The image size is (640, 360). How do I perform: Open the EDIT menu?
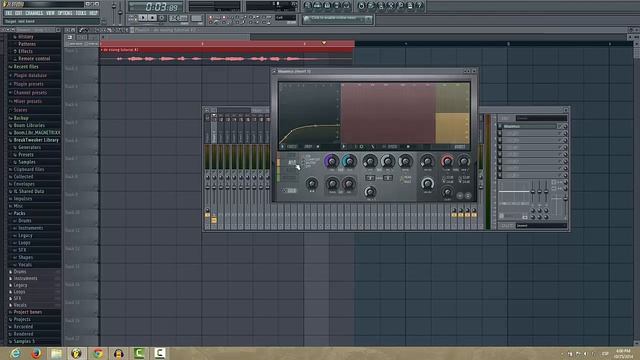19,13
